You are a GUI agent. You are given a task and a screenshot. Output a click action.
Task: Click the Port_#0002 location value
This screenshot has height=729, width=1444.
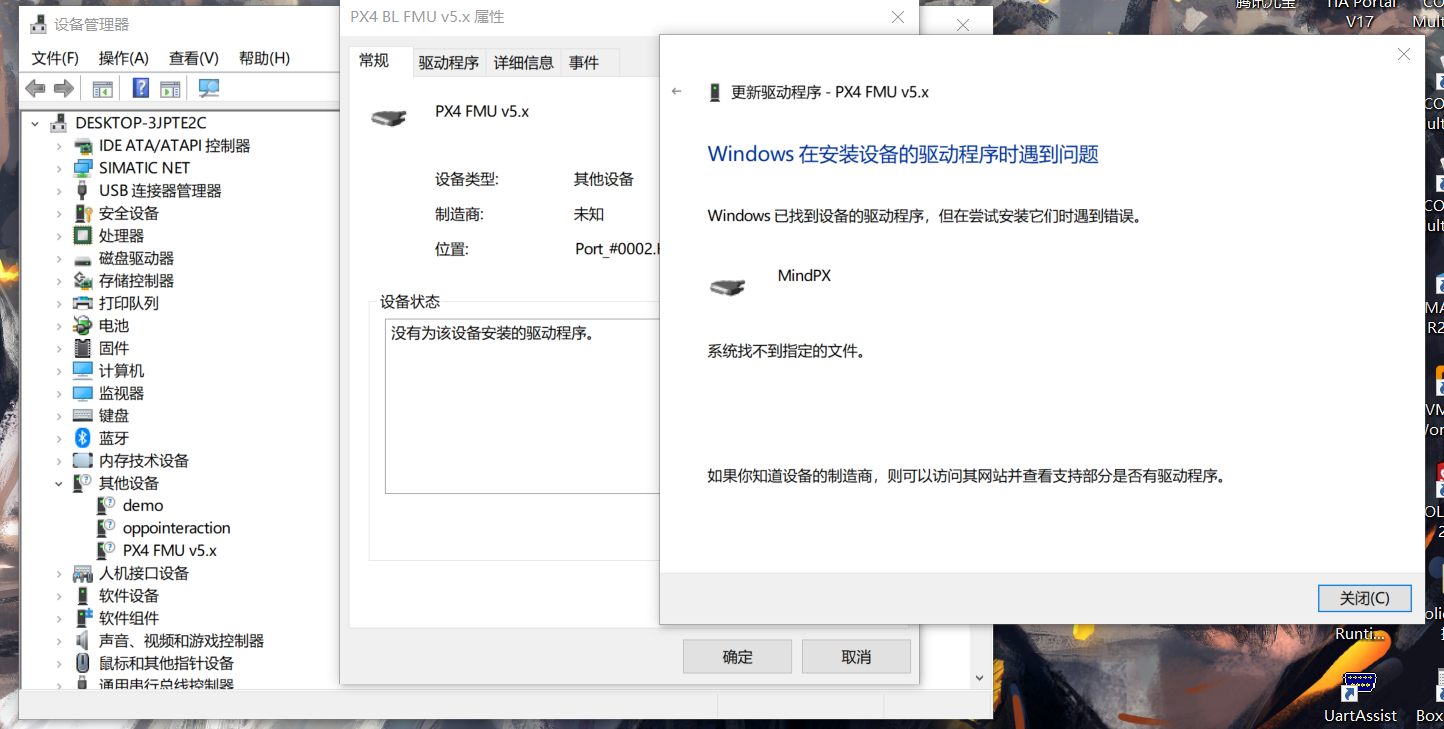pos(617,249)
